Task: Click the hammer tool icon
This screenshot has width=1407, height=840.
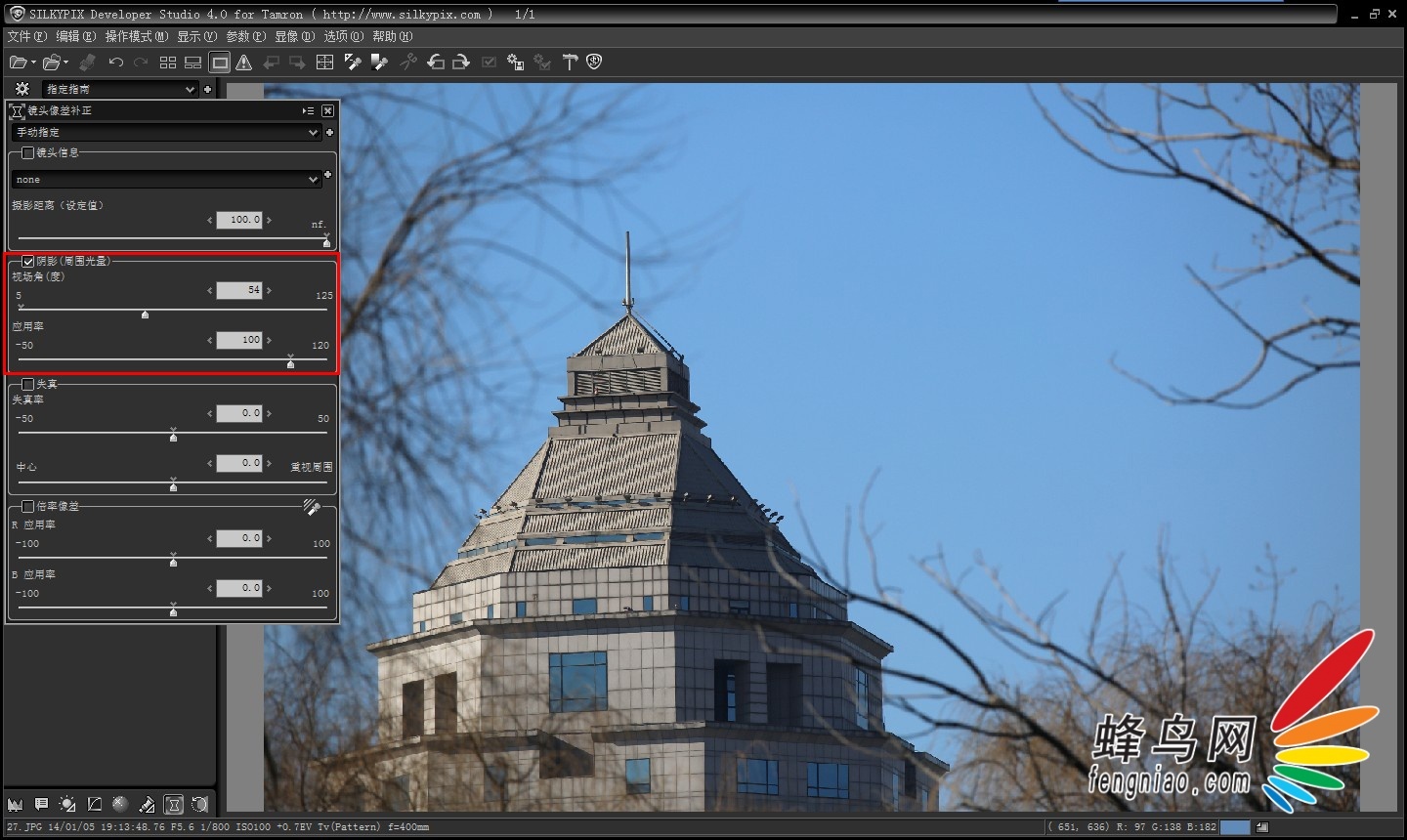Action: (x=570, y=63)
